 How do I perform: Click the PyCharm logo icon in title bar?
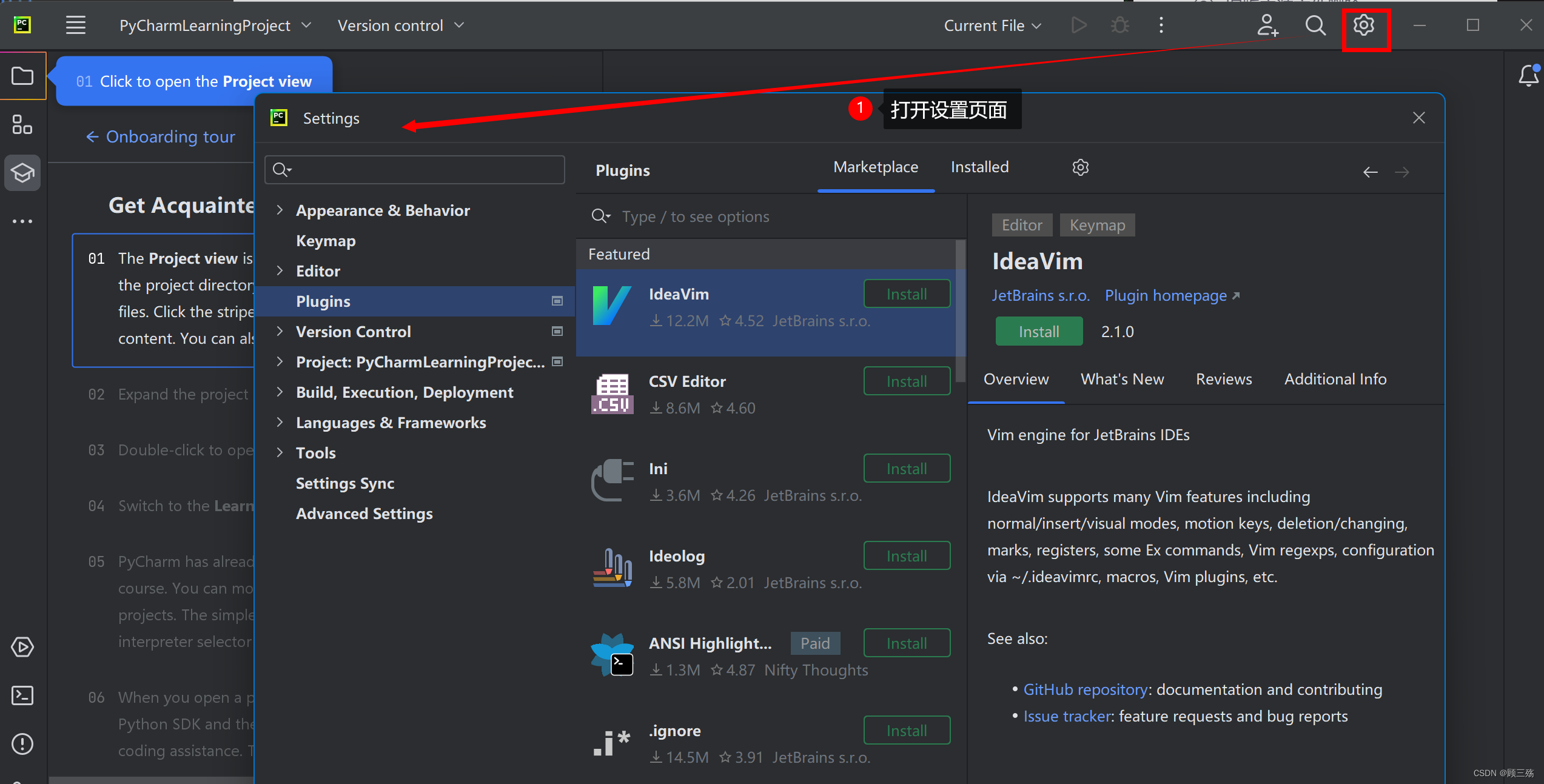(x=22, y=25)
